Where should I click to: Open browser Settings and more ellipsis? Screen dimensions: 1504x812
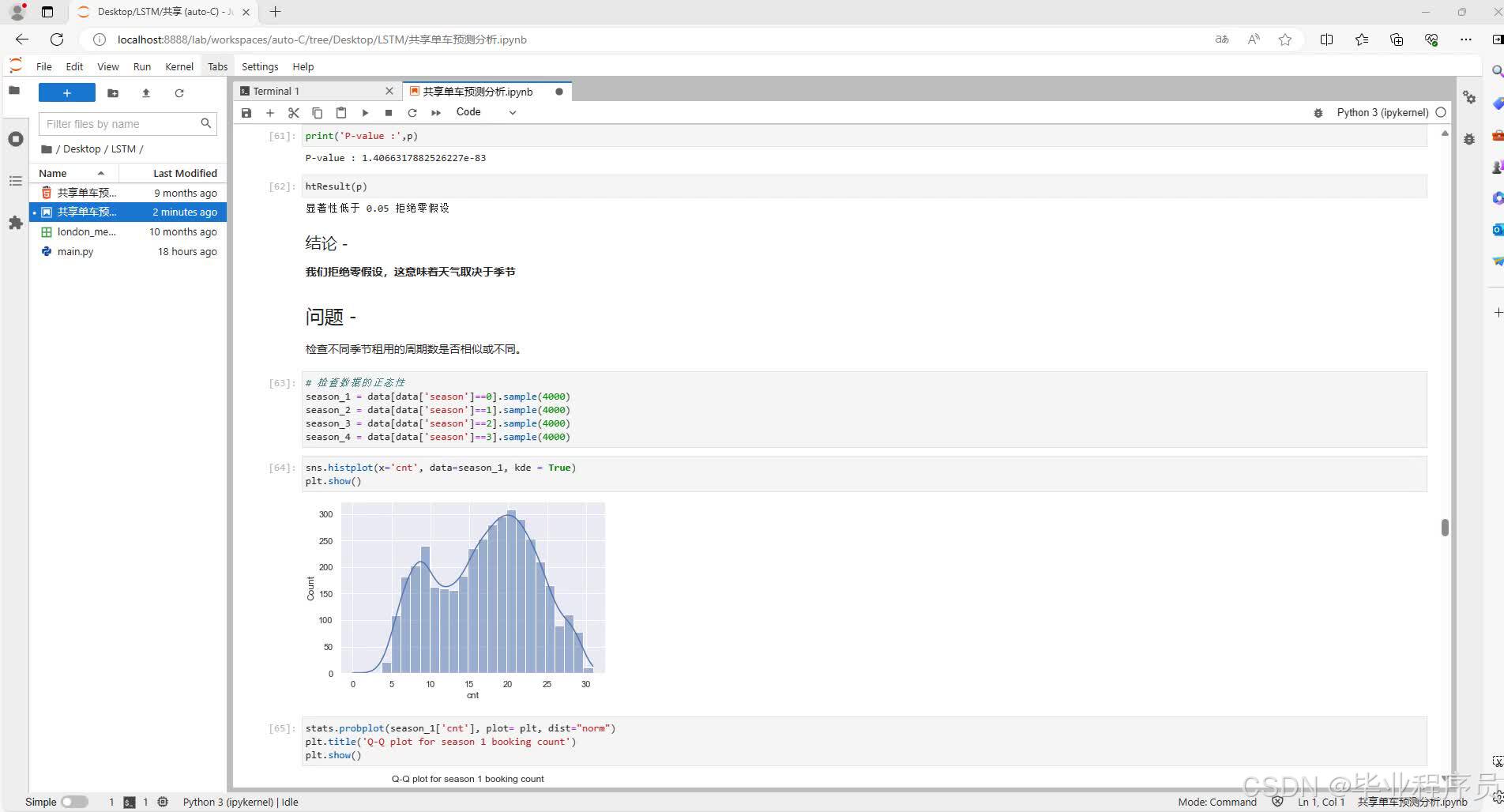coord(1466,39)
